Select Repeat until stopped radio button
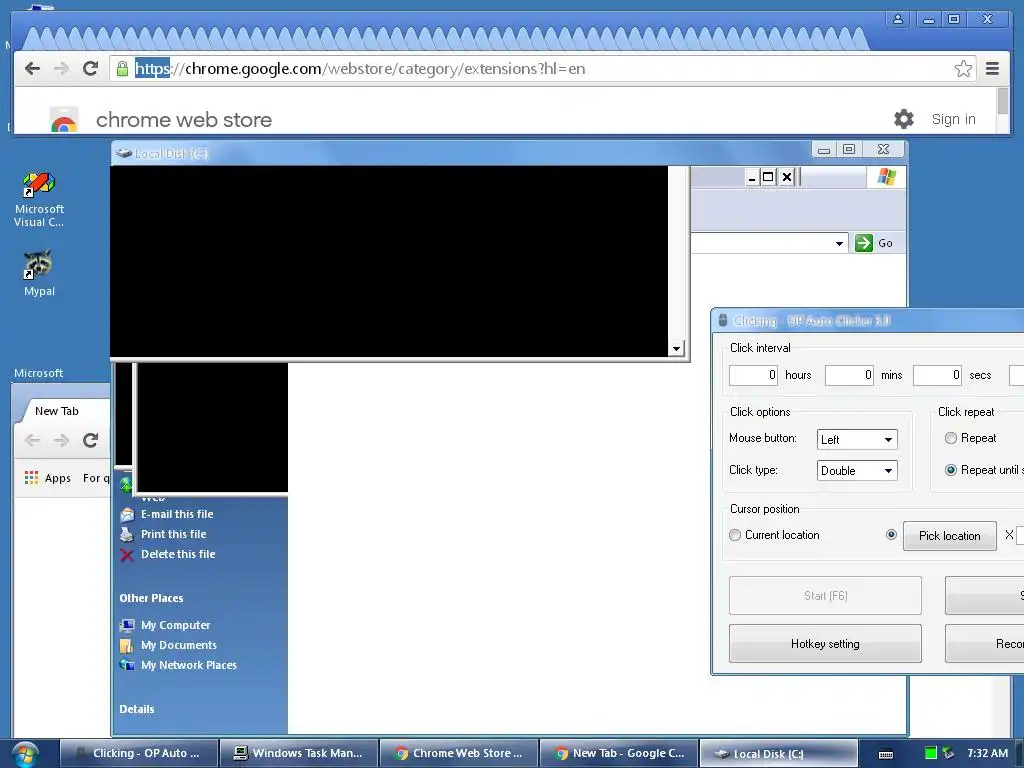 click(x=951, y=470)
